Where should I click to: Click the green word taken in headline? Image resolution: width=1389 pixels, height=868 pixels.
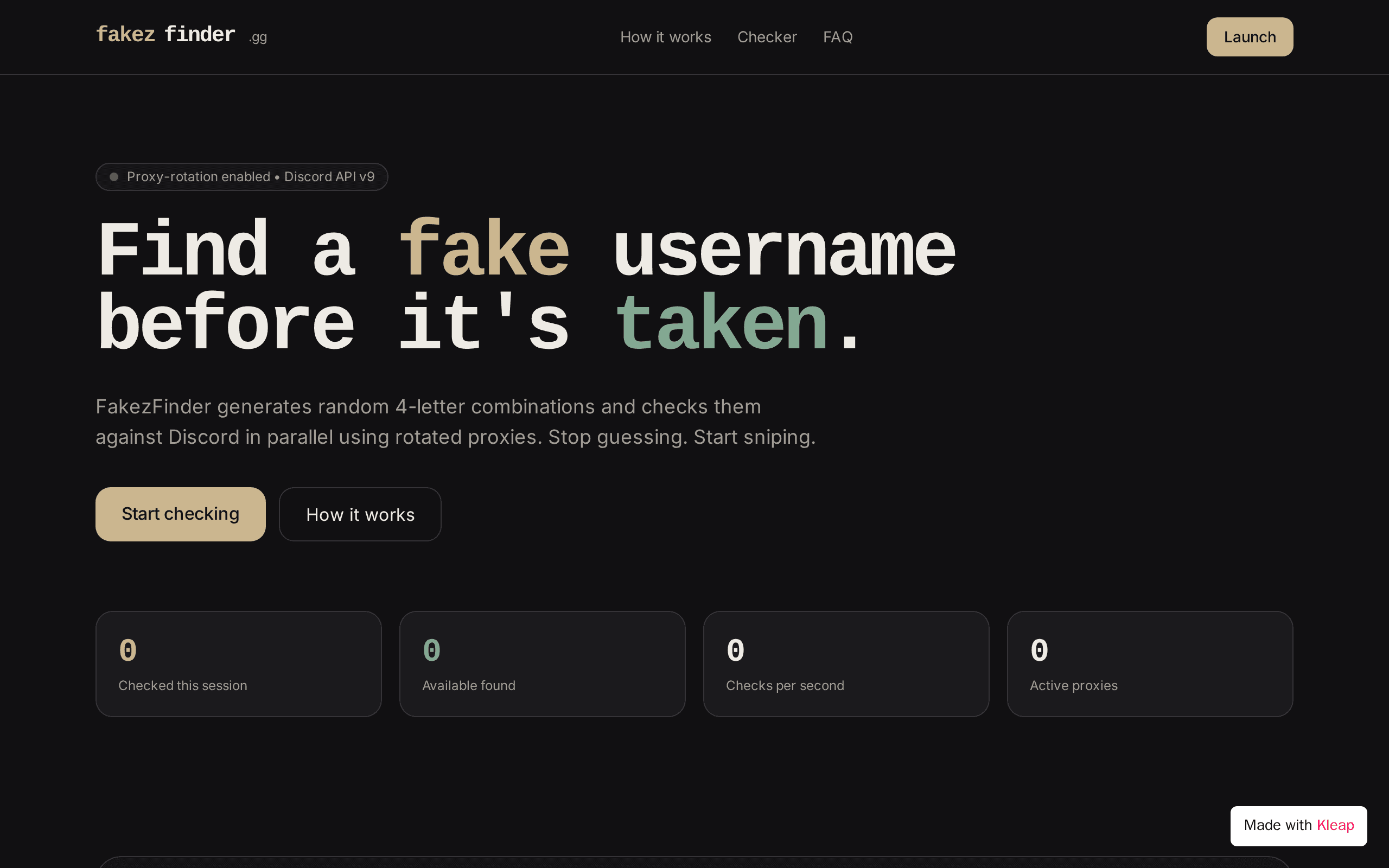point(721,323)
